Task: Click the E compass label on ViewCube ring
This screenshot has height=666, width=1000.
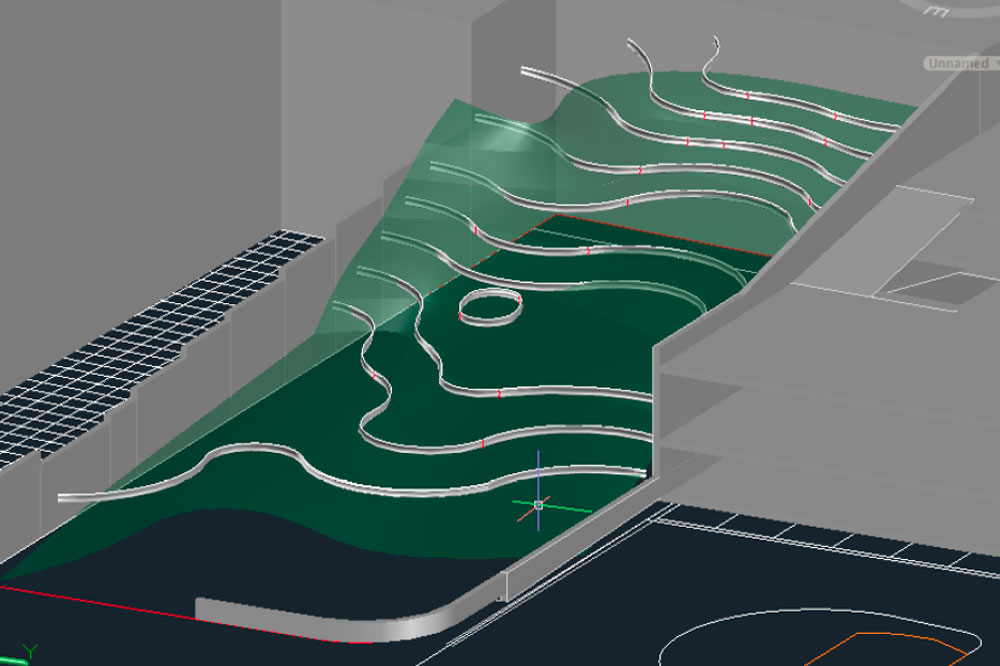Action: click(938, 10)
